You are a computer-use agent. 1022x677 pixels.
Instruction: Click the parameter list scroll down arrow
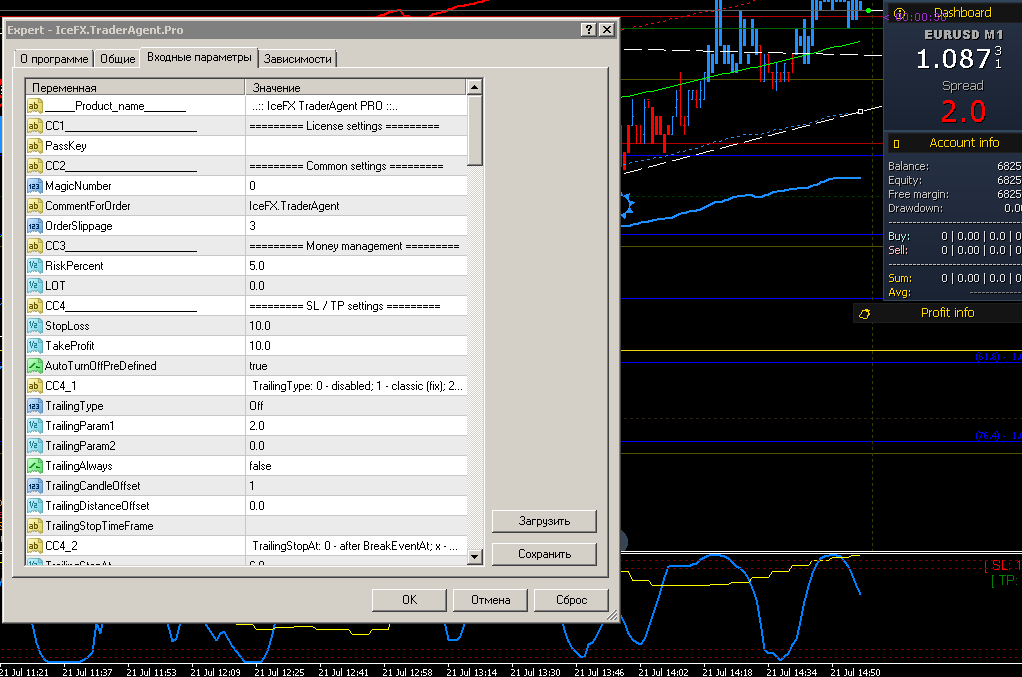475,556
